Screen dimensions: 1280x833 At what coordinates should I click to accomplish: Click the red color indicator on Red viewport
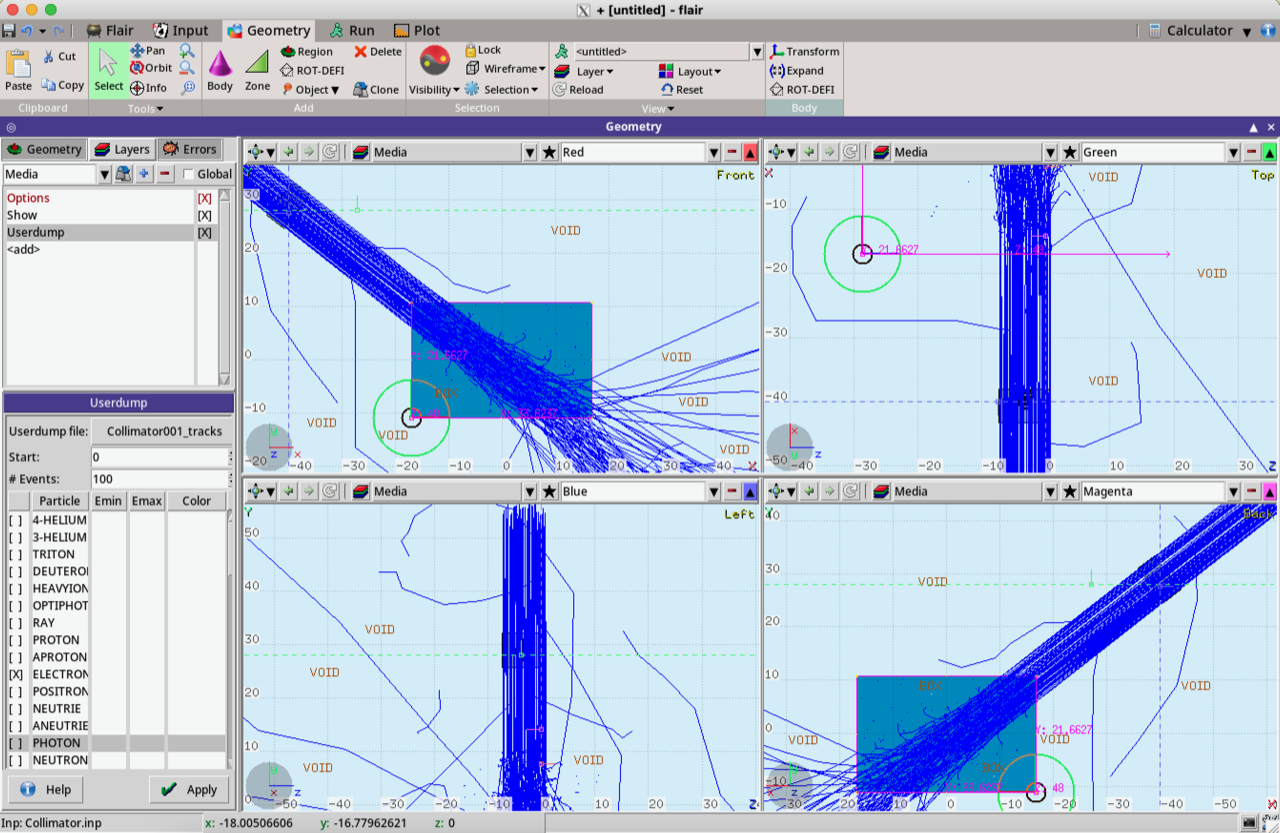749,152
